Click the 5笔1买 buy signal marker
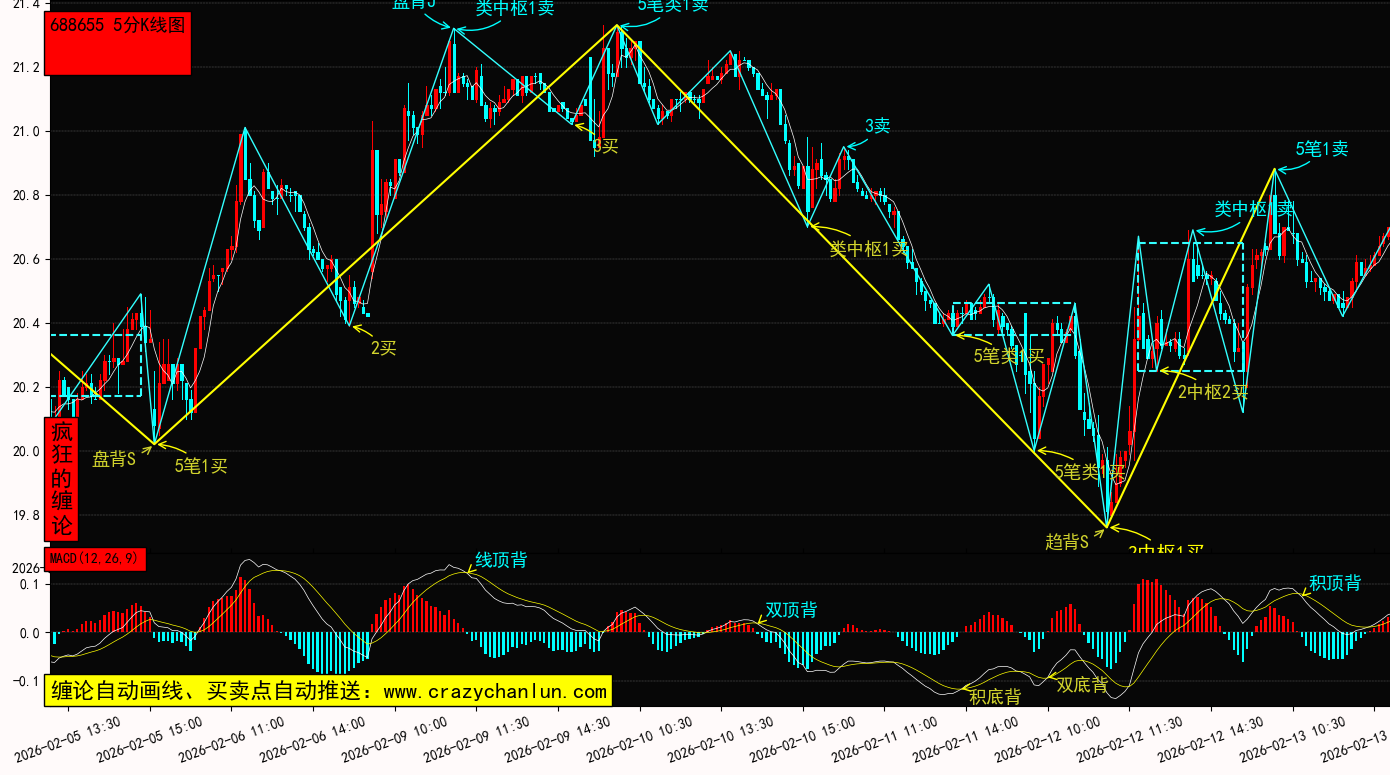The height and width of the screenshot is (775, 1390). click(201, 465)
